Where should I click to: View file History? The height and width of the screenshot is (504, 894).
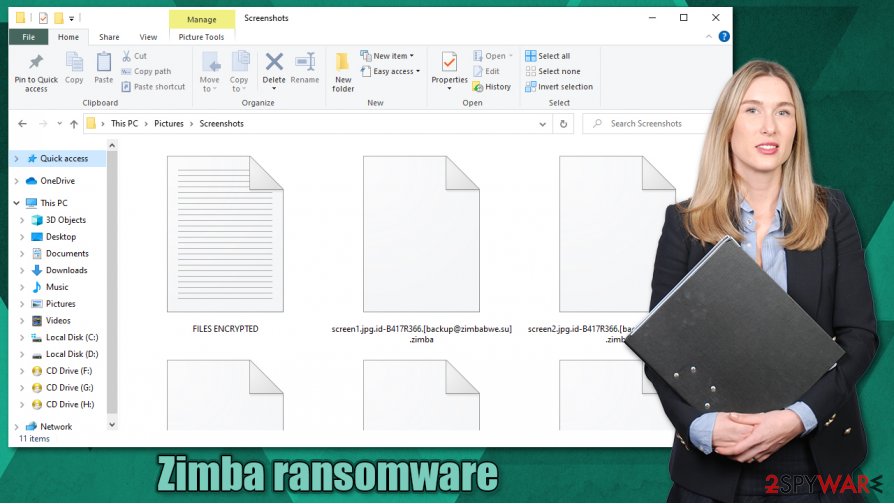click(x=491, y=87)
